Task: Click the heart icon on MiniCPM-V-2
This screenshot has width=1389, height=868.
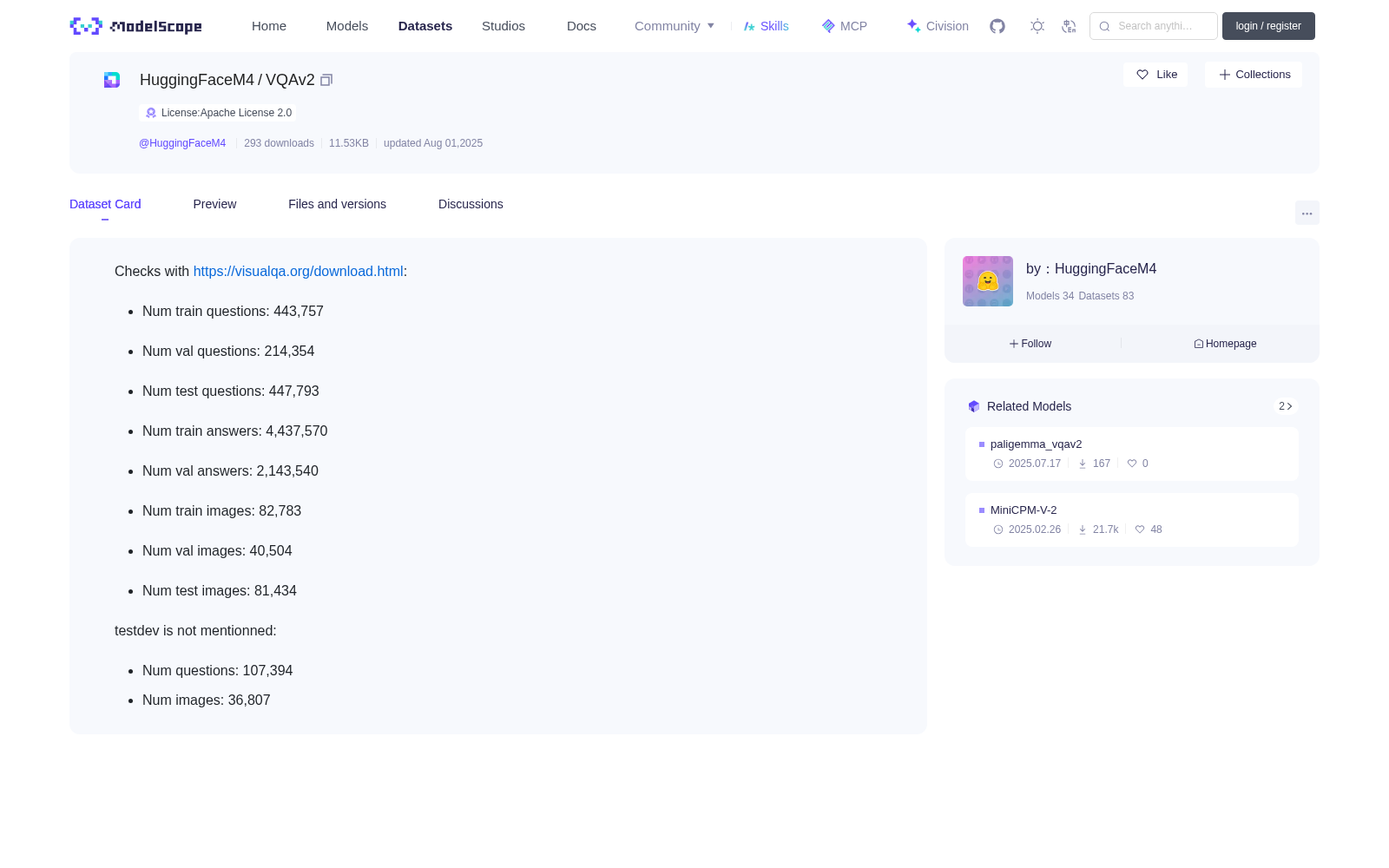Action: tap(1140, 529)
